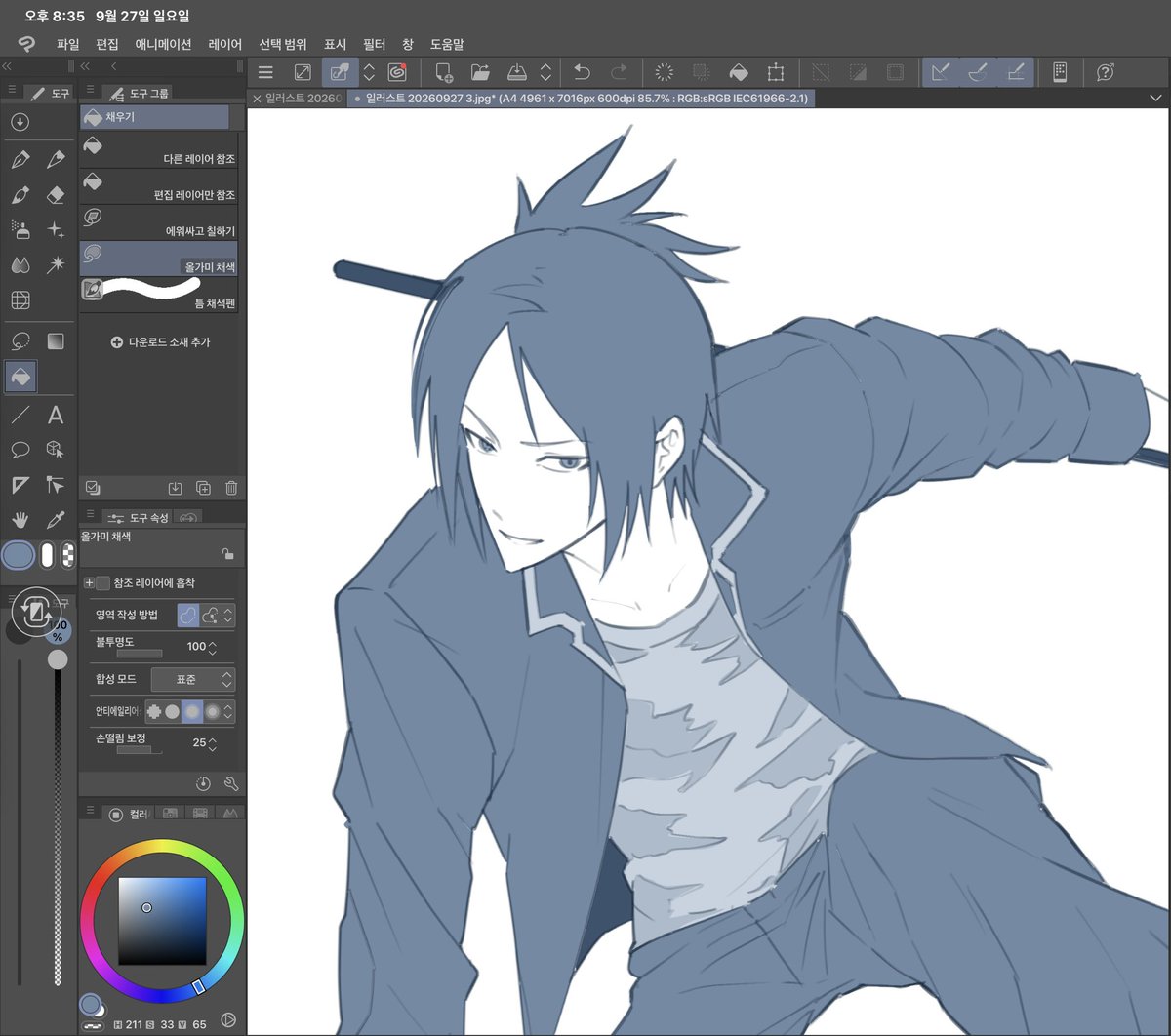Viewport: 1171px width, 1036px height.
Task: Click the New canvas icon
Action: [x=444, y=72]
